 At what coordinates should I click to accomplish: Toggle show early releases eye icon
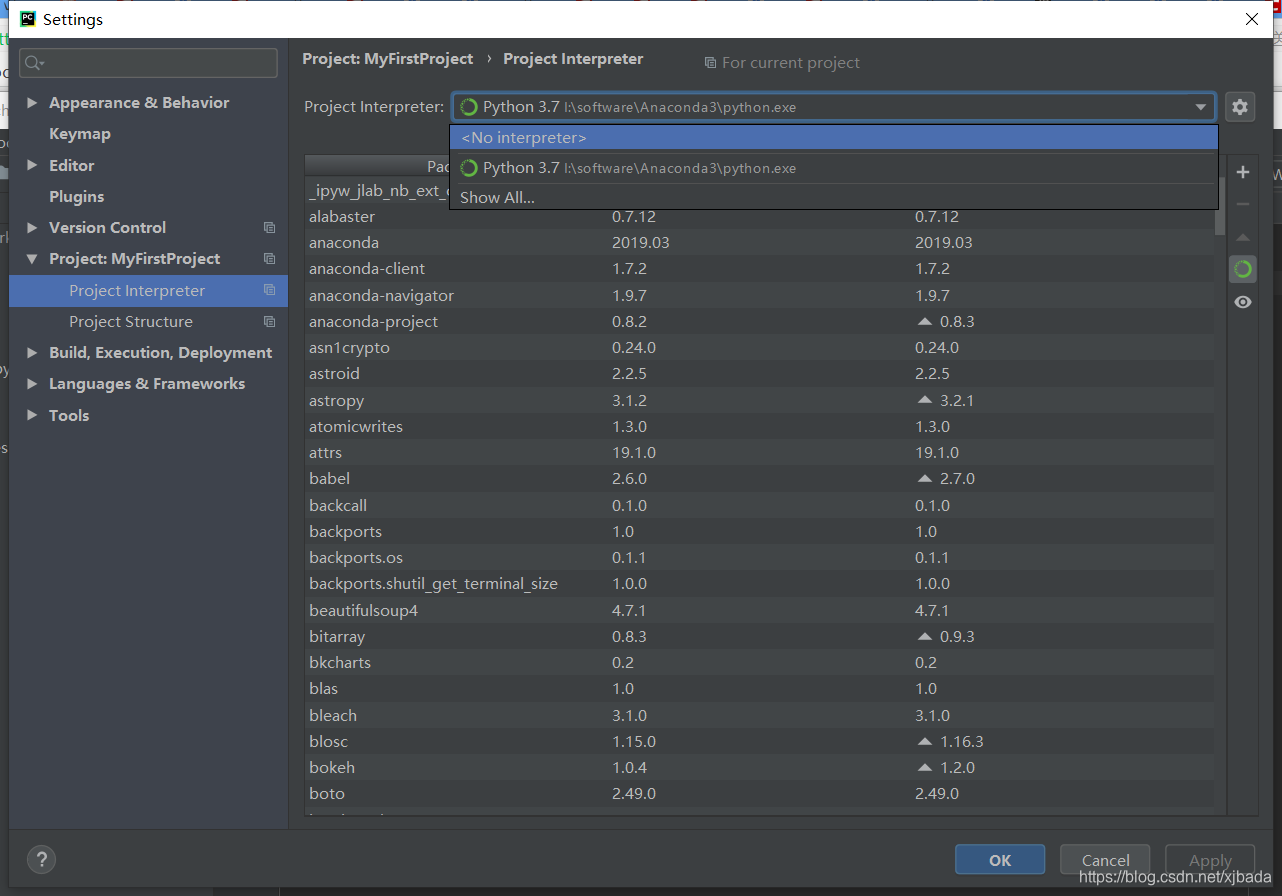(x=1243, y=302)
